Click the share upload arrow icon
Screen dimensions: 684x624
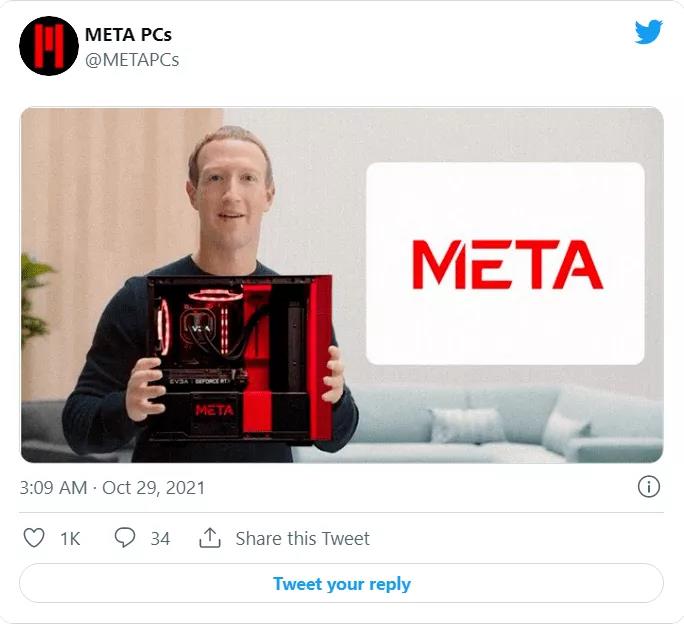[210, 538]
